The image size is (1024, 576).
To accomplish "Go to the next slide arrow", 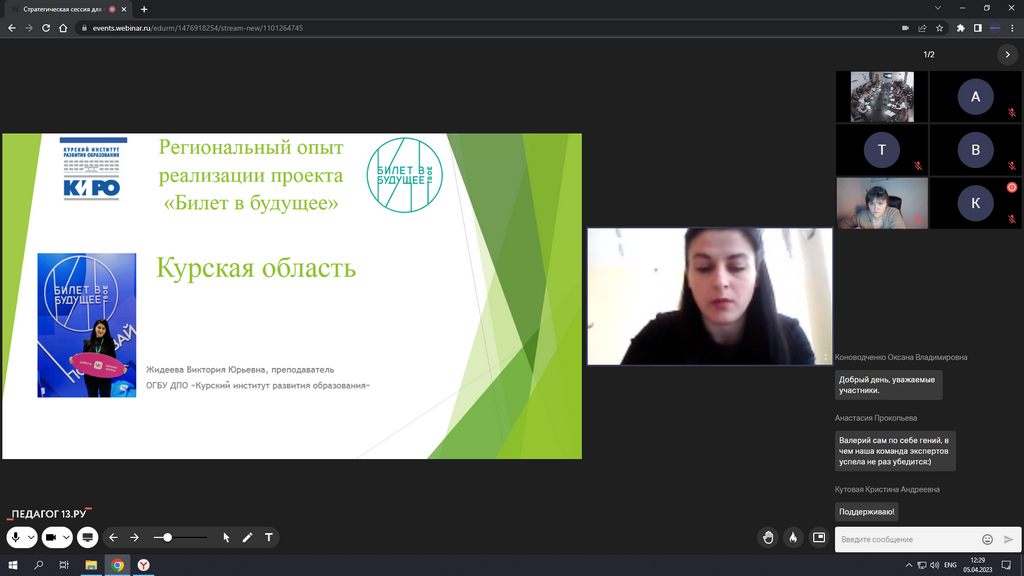I will 135,537.
